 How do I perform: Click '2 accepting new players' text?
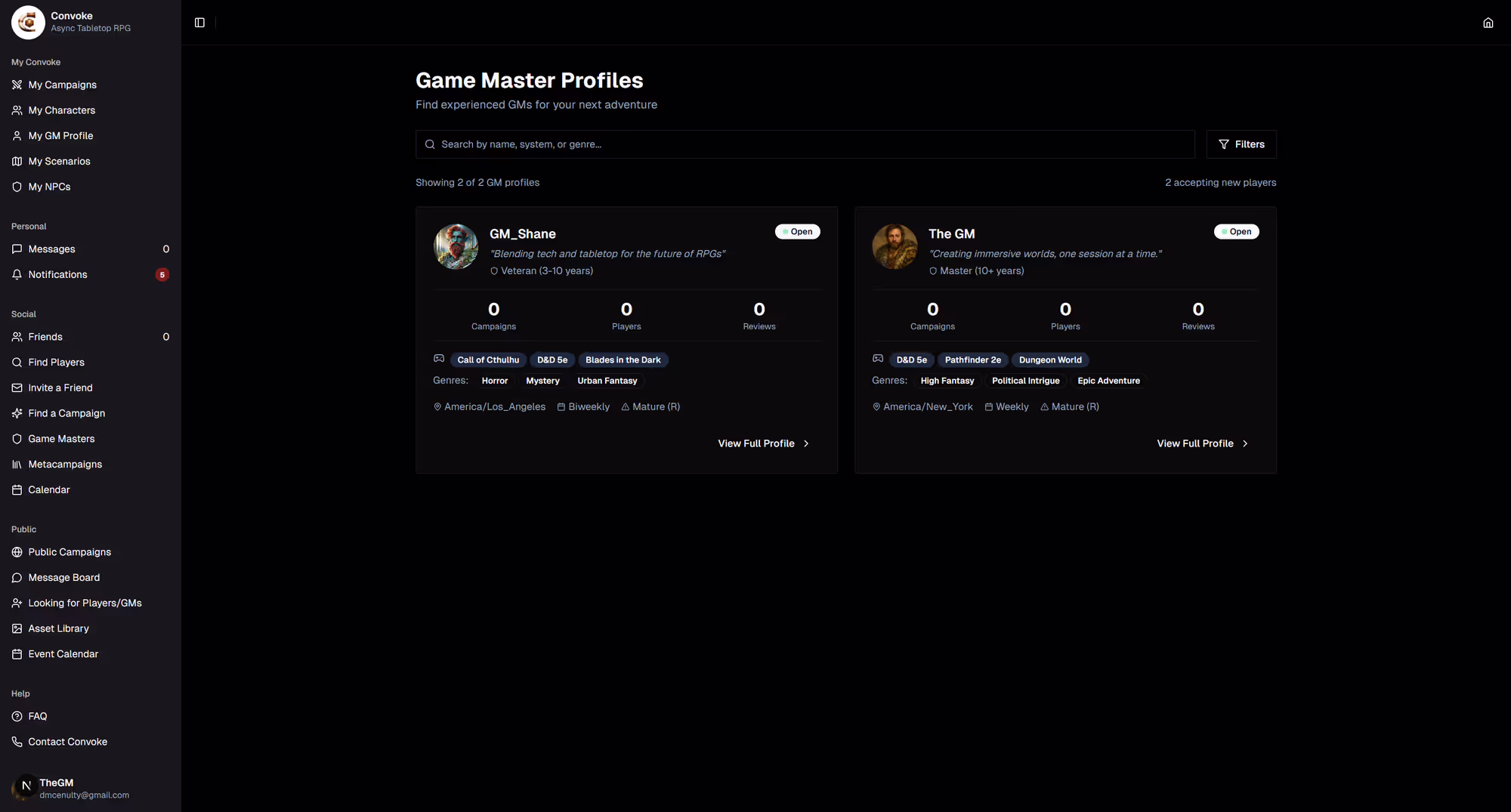(1221, 183)
